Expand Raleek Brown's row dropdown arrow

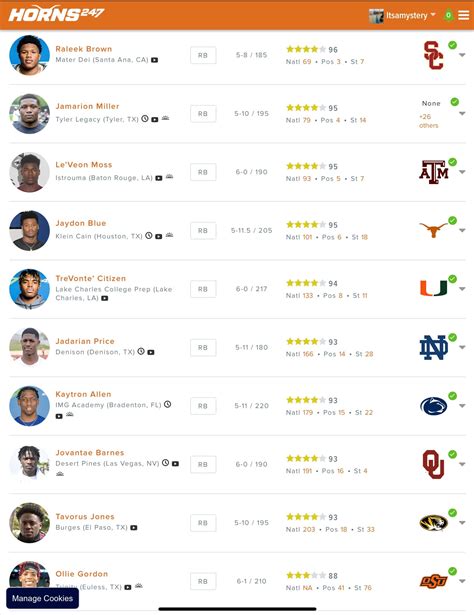(462, 55)
